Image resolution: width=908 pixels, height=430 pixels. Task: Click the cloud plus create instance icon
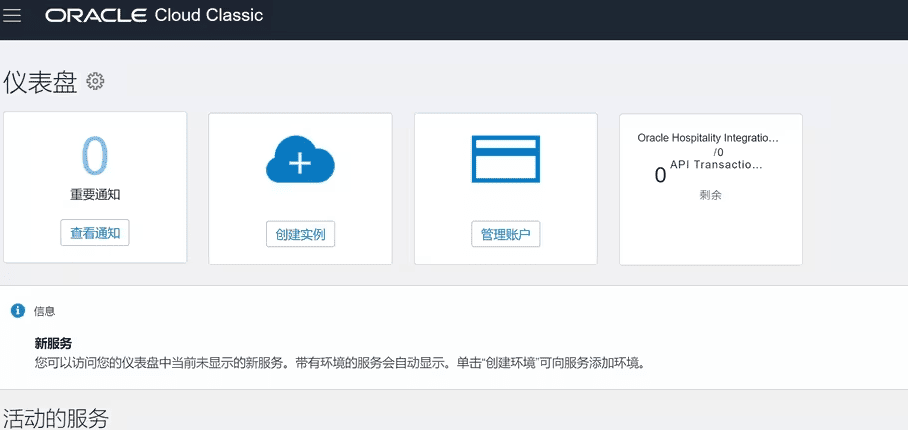300,159
